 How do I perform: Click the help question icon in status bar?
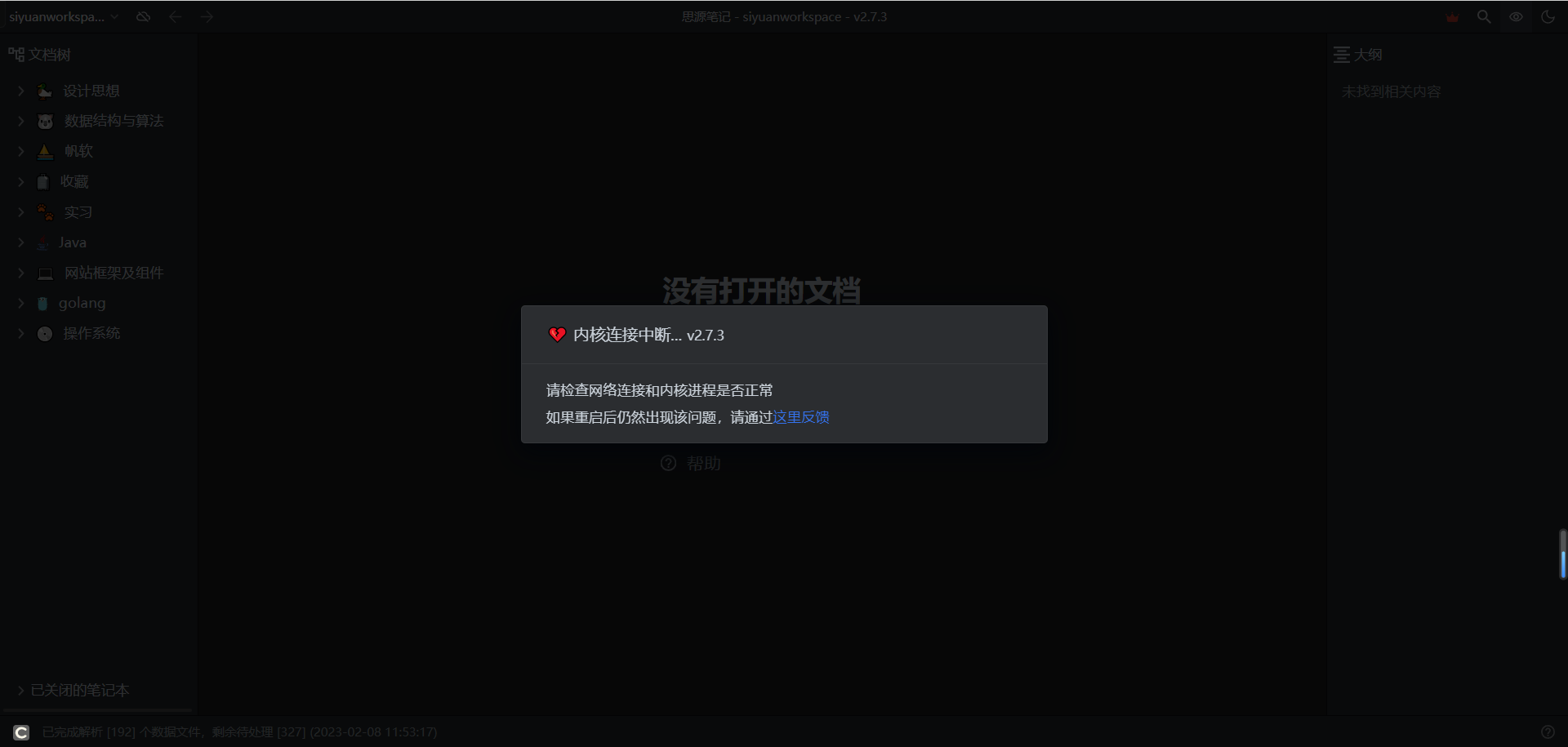pyautogui.click(x=1548, y=732)
